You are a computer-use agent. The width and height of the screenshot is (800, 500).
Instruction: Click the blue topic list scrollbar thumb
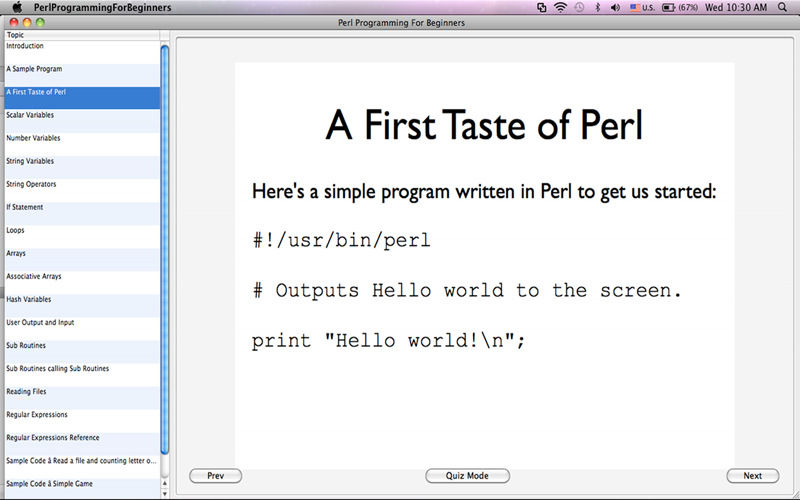pyautogui.click(x=165, y=249)
